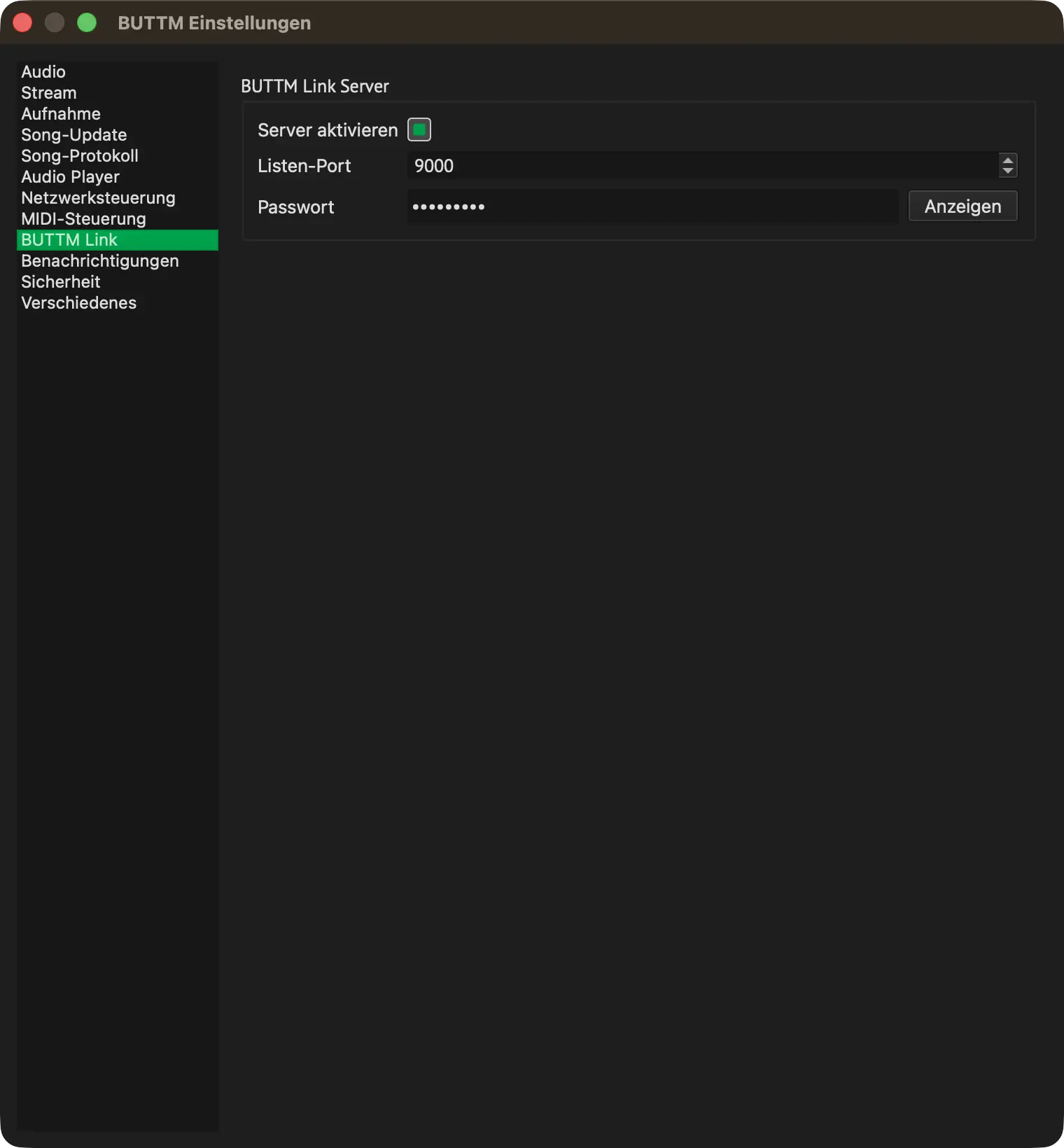Increase Listen-Port with up arrow
The image size is (1064, 1148).
click(x=1008, y=160)
